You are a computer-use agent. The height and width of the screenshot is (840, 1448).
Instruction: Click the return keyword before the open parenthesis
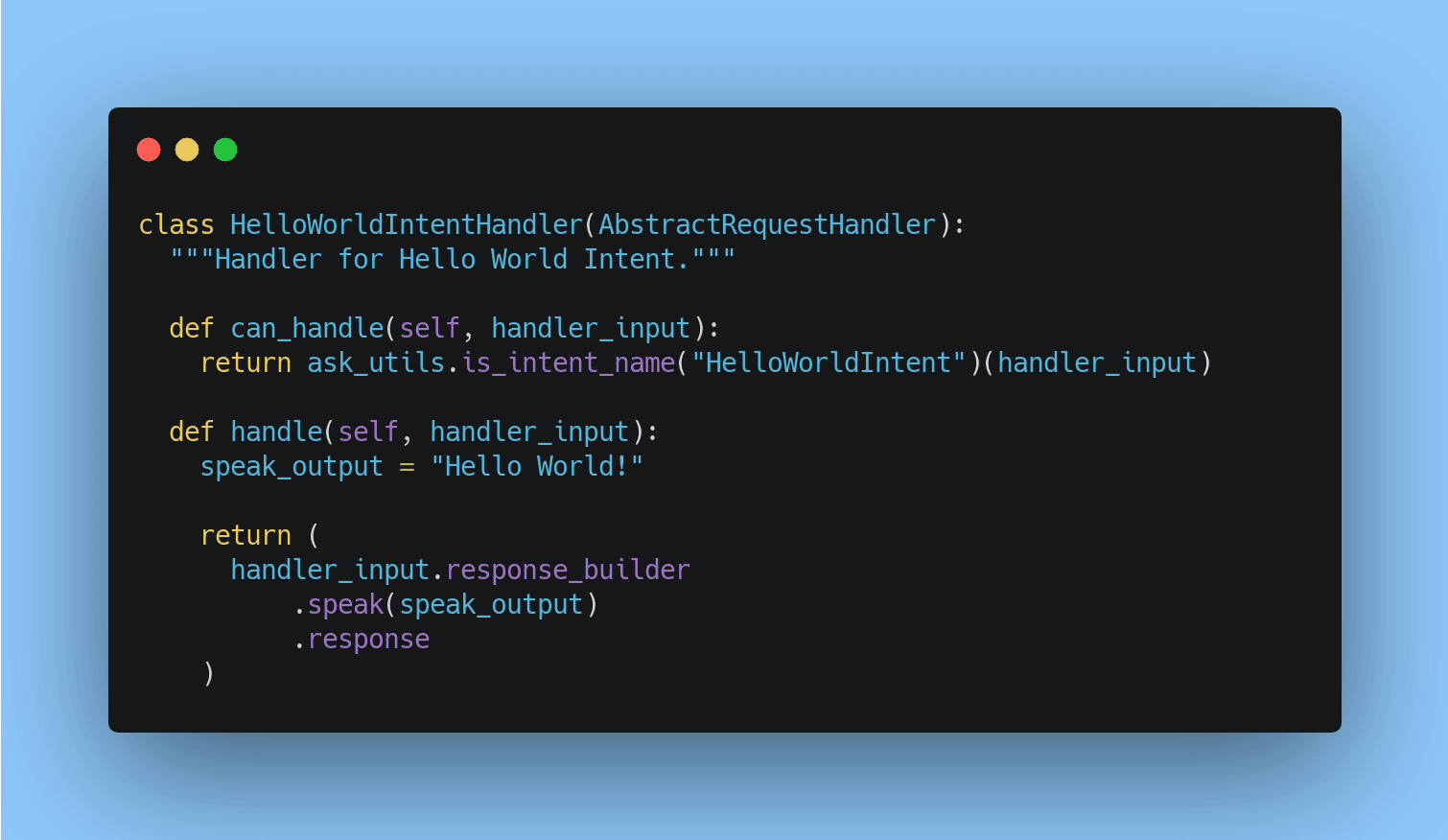(x=245, y=536)
